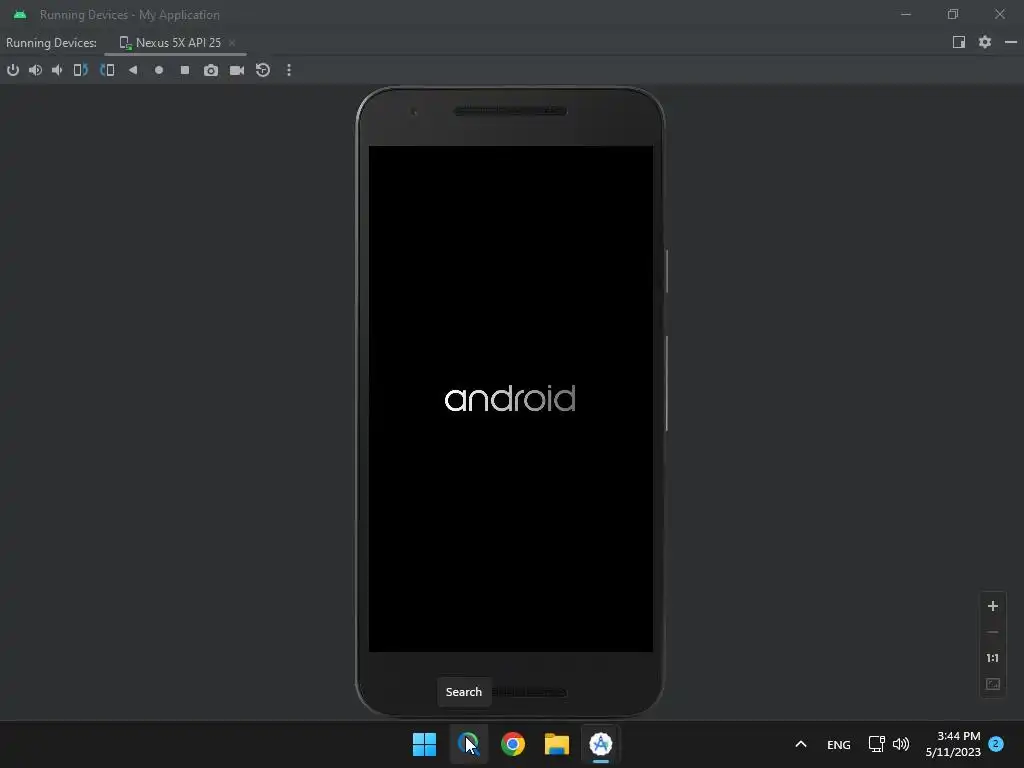Start screen recording with the video camera icon
The width and height of the screenshot is (1024, 768).
[x=237, y=70]
